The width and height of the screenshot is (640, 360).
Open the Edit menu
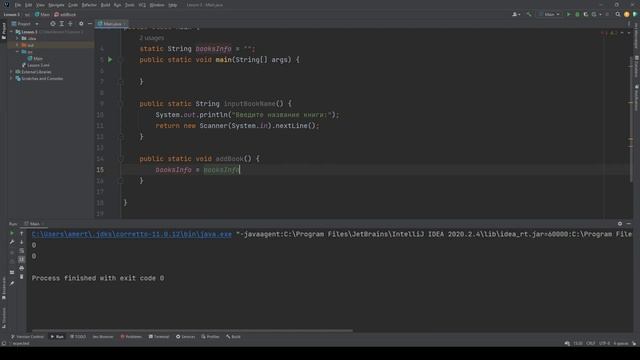click(29, 5)
